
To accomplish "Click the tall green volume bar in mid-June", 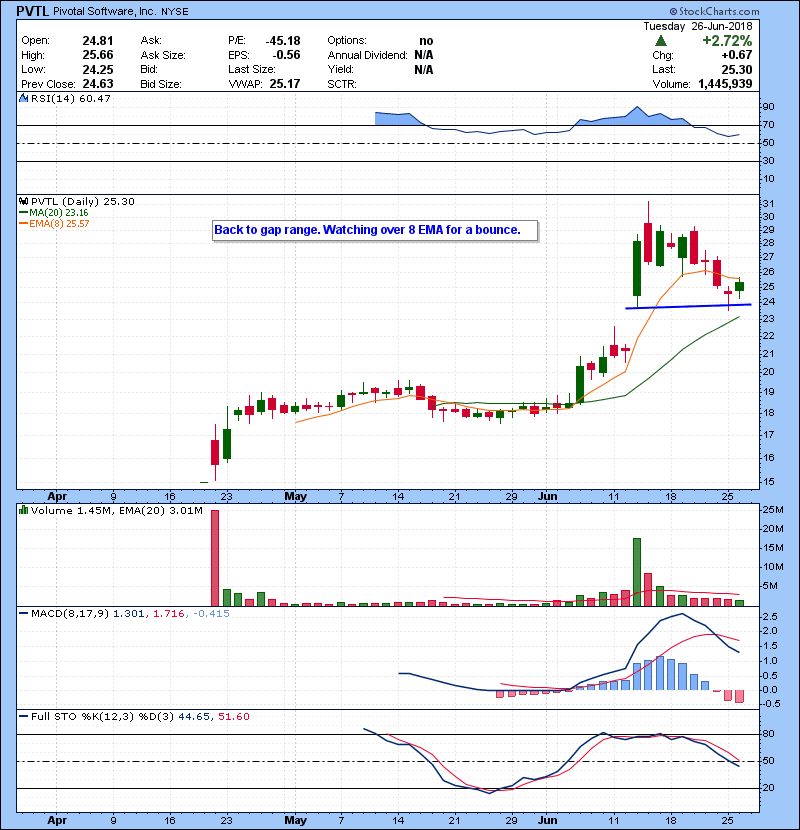I will click(637, 572).
